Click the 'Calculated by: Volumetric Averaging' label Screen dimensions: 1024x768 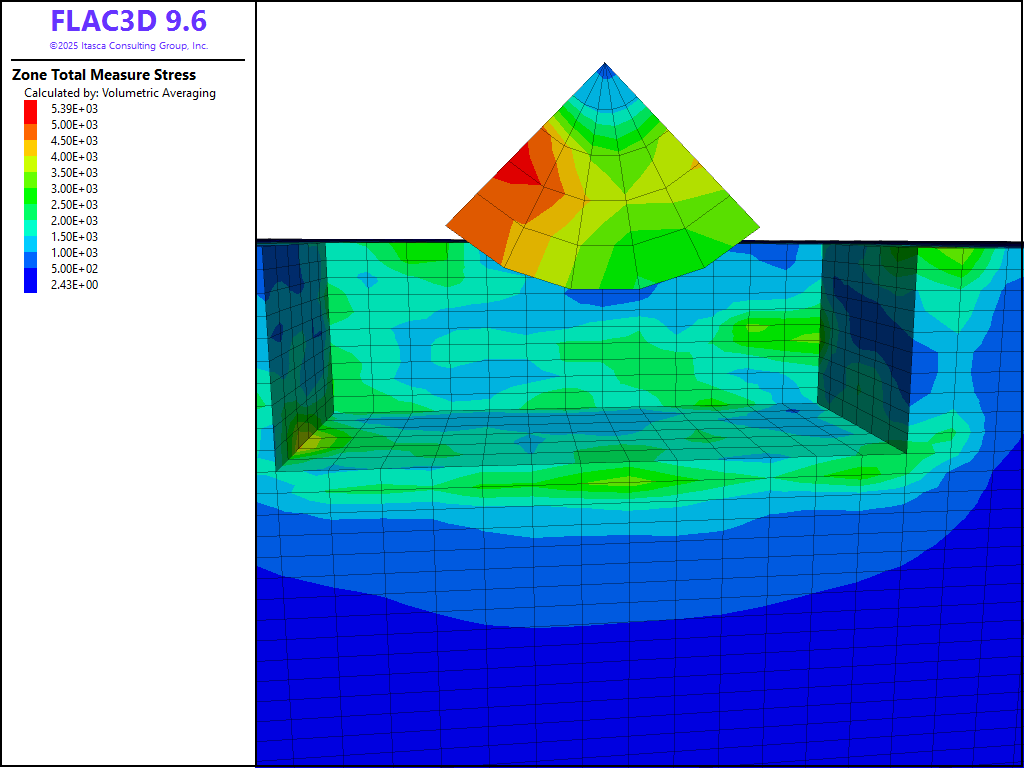point(120,93)
